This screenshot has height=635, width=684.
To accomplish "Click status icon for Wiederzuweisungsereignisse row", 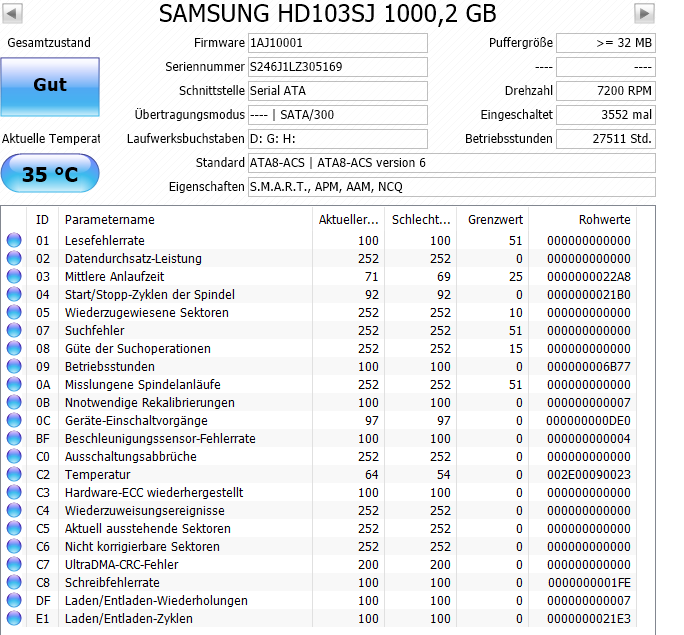I will coord(14,510).
